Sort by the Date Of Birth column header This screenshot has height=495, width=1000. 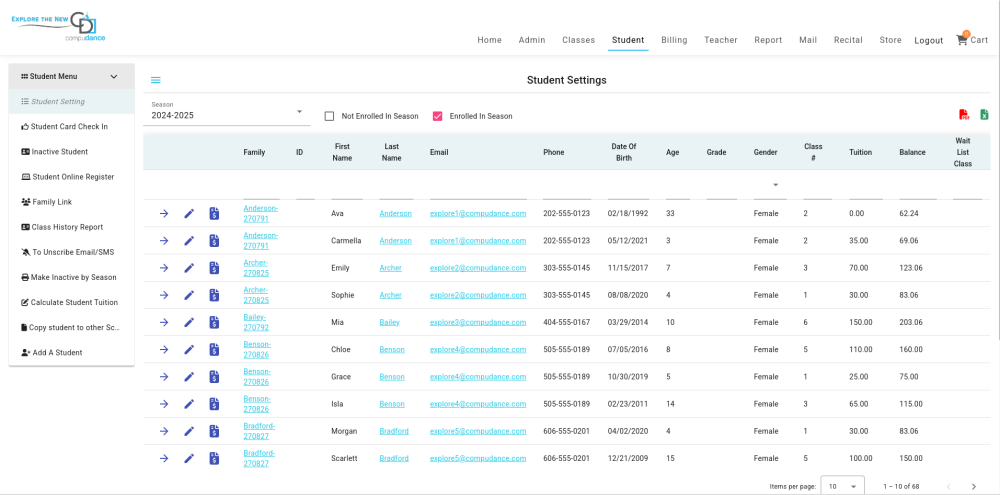pyautogui.click(x=623, y=152)
